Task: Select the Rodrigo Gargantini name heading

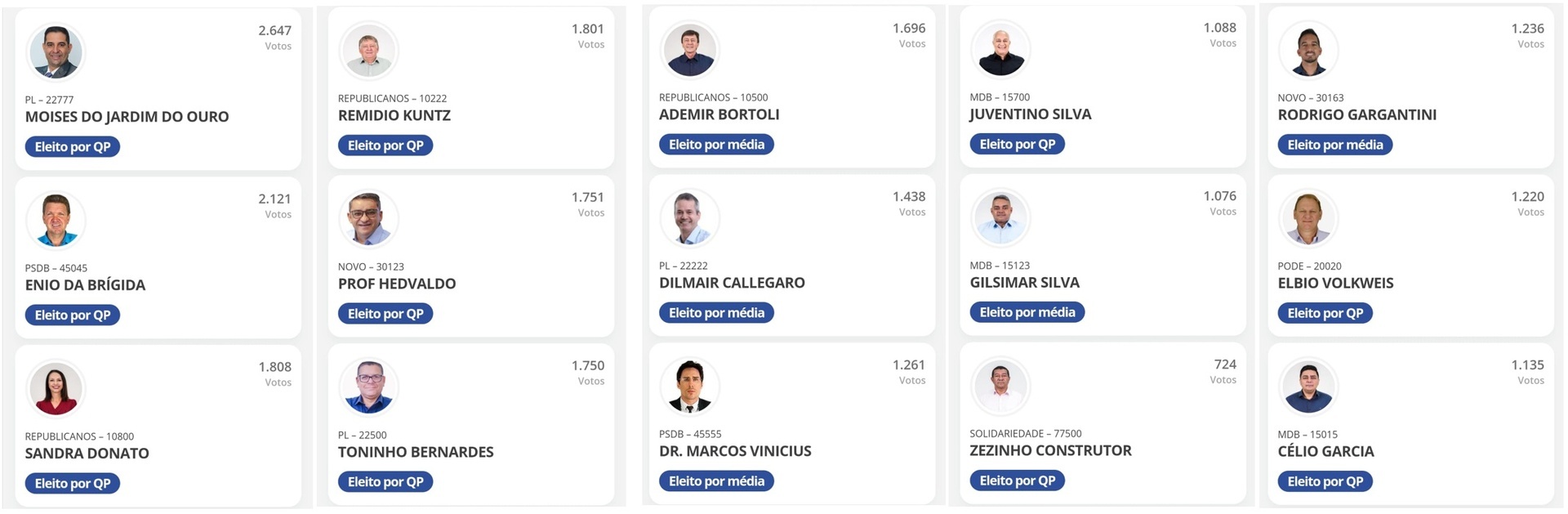Action: [x=1356, y=115]
